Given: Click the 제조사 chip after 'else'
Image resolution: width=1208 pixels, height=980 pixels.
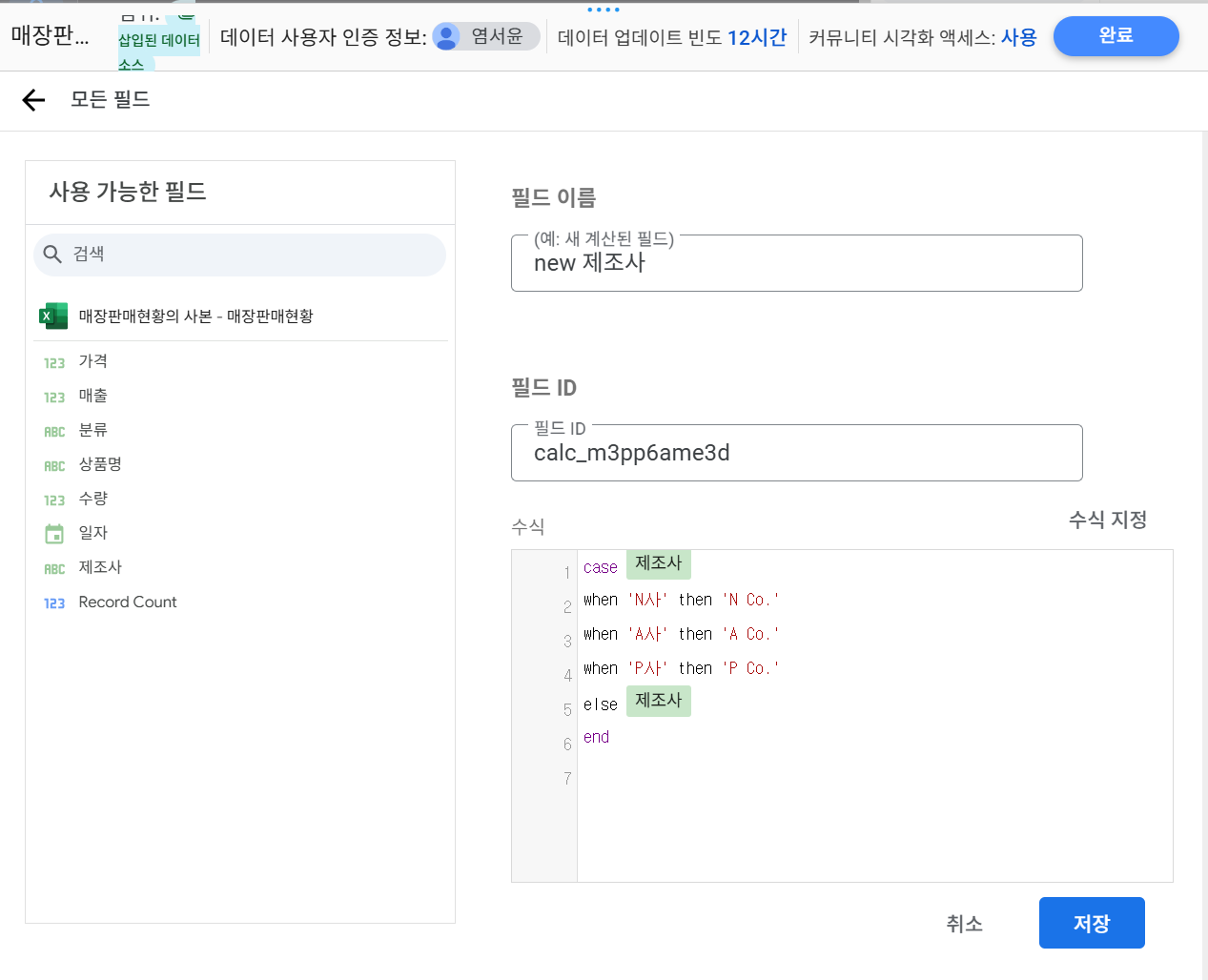Looking at the screenshot, I should pos(658,701).
